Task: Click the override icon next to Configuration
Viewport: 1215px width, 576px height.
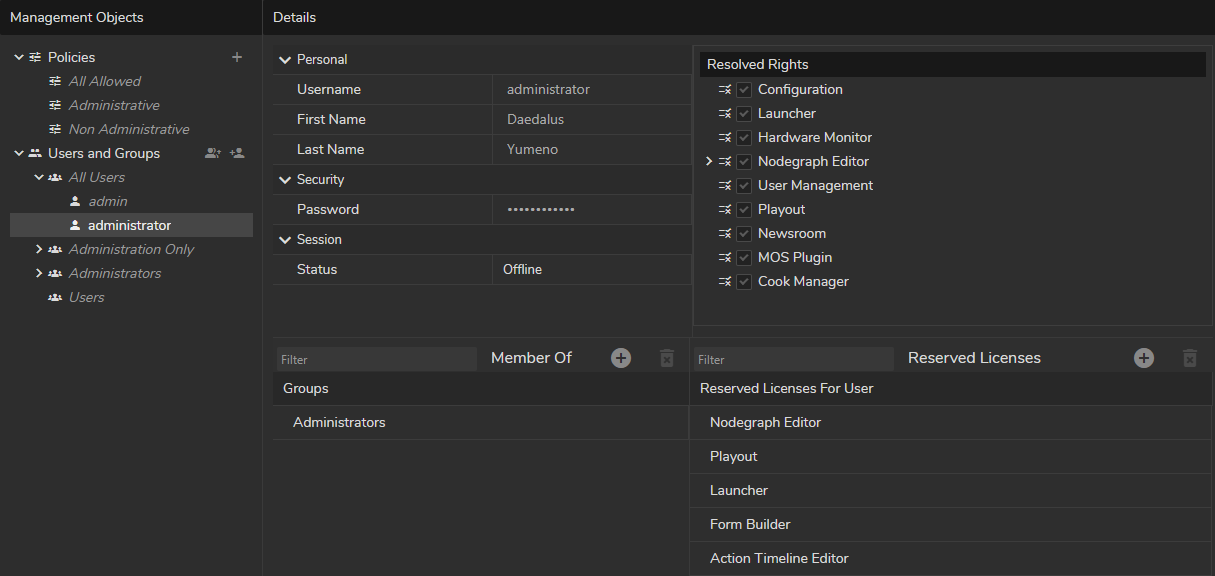Action: point(725,90)
